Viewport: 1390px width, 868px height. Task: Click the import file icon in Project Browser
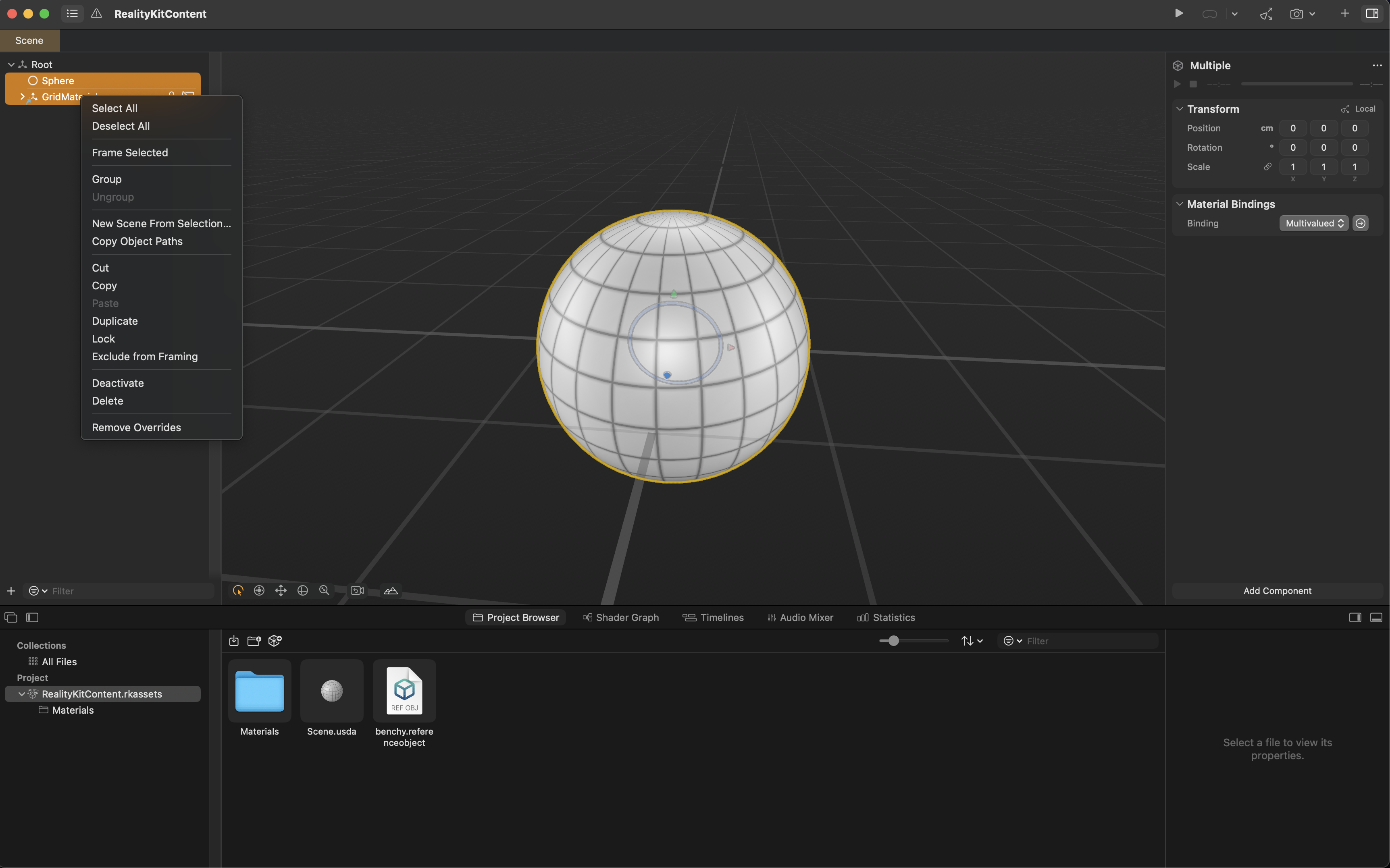234,641
